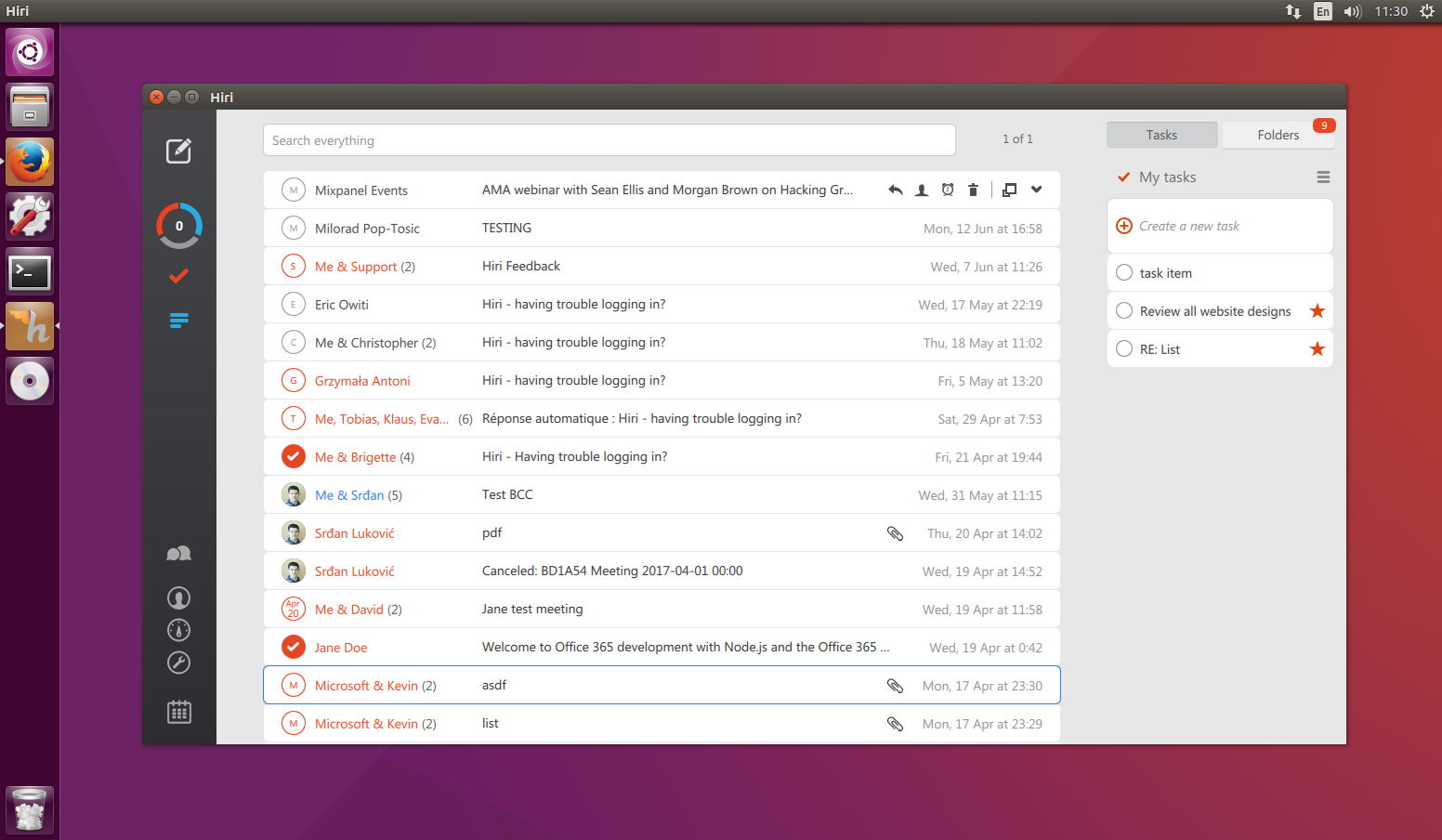Open the Files manager in launcher
Image resolution: width=1442 pixels, height=840 pixels.
tap(30, 107)
